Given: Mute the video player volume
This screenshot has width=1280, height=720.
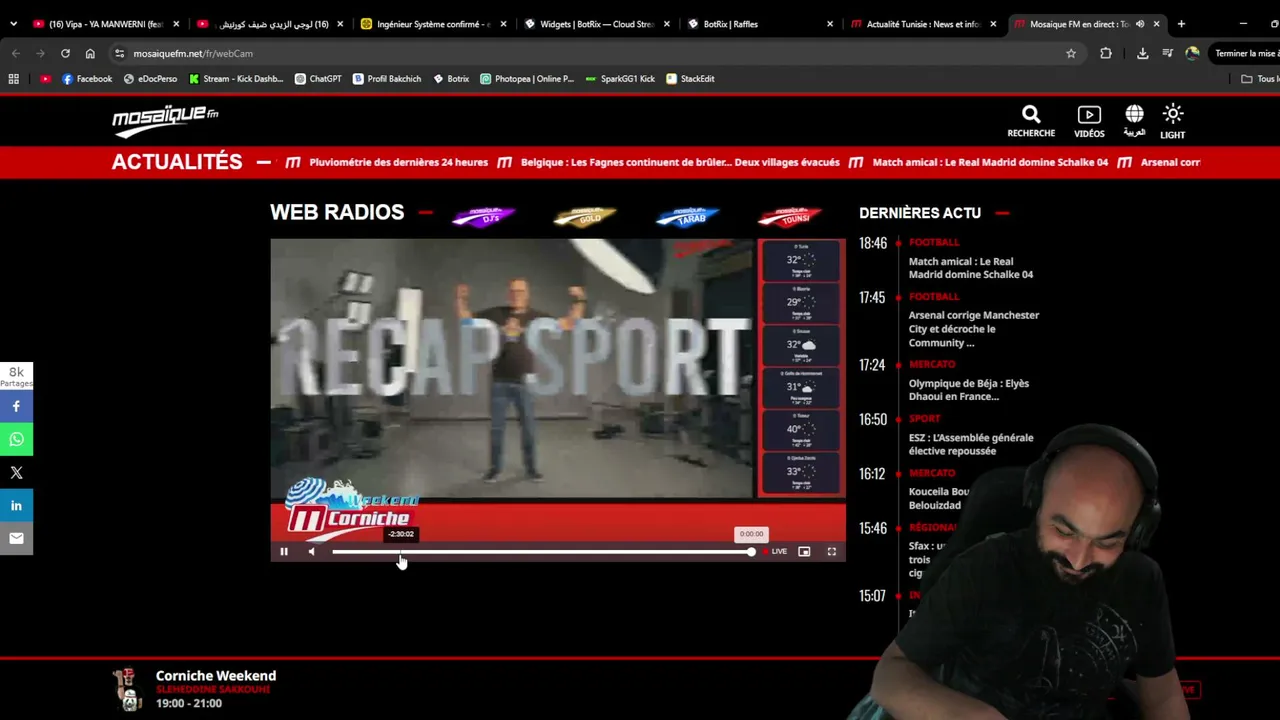Looking at the screenshot, I should click(x=311, y=551).
